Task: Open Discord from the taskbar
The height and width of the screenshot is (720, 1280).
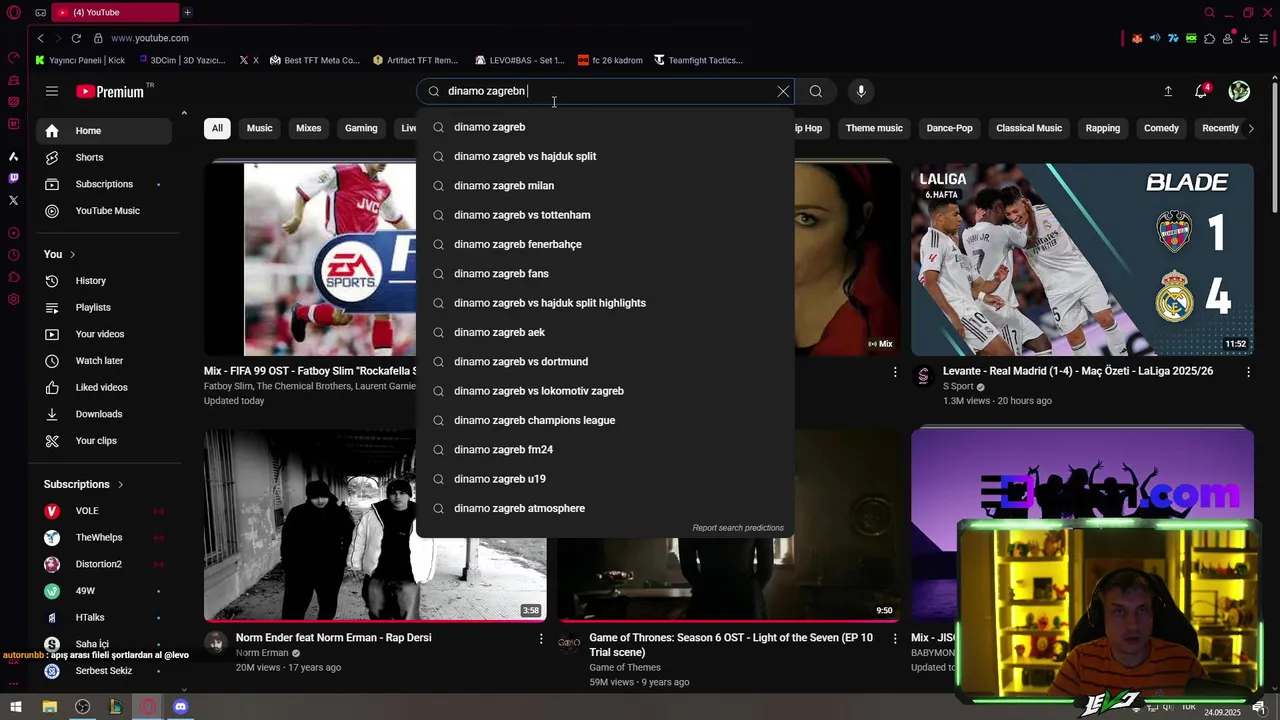Action: [x=180, y=707]
